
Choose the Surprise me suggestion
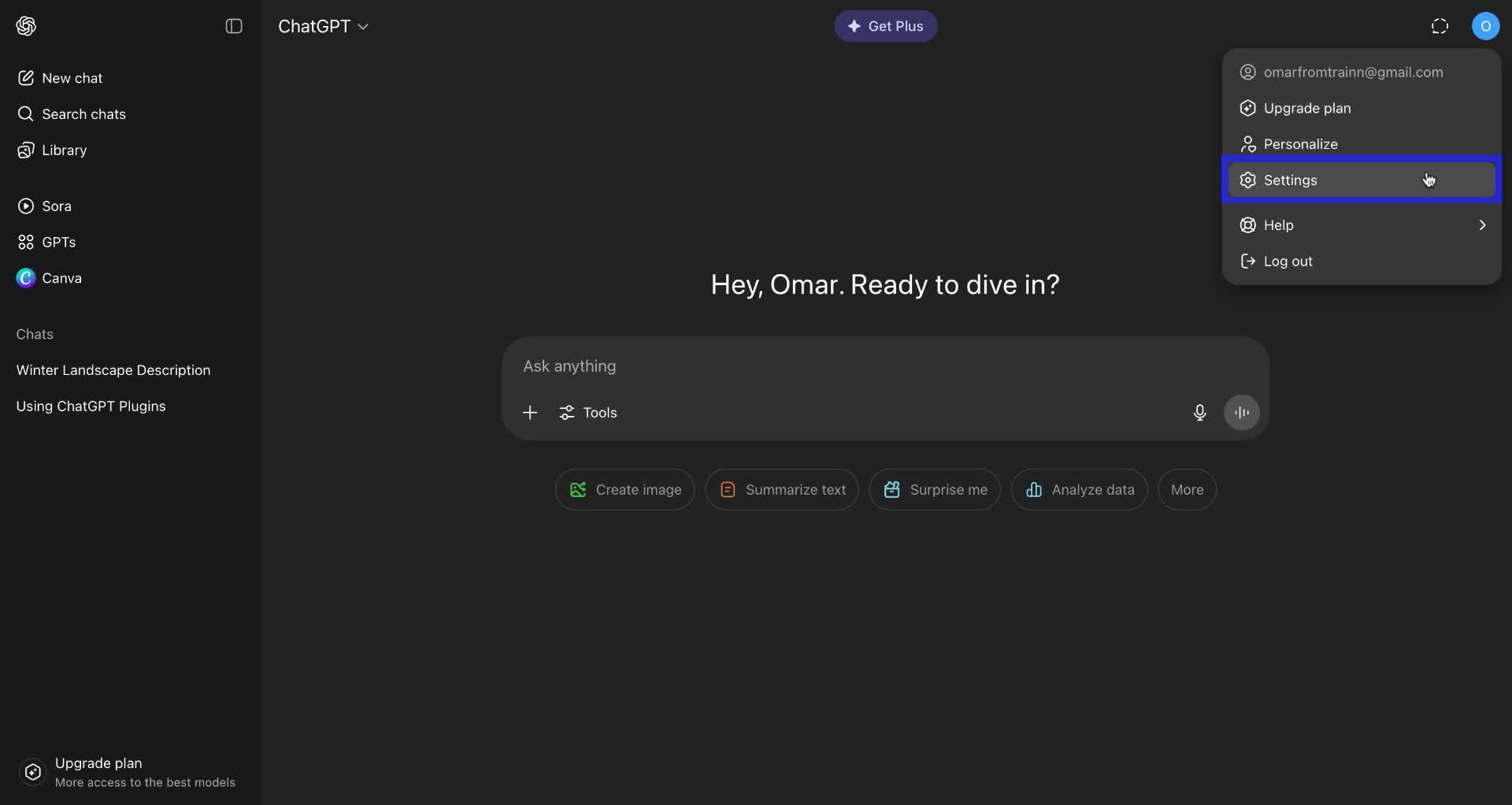click(x=934, y=489)
